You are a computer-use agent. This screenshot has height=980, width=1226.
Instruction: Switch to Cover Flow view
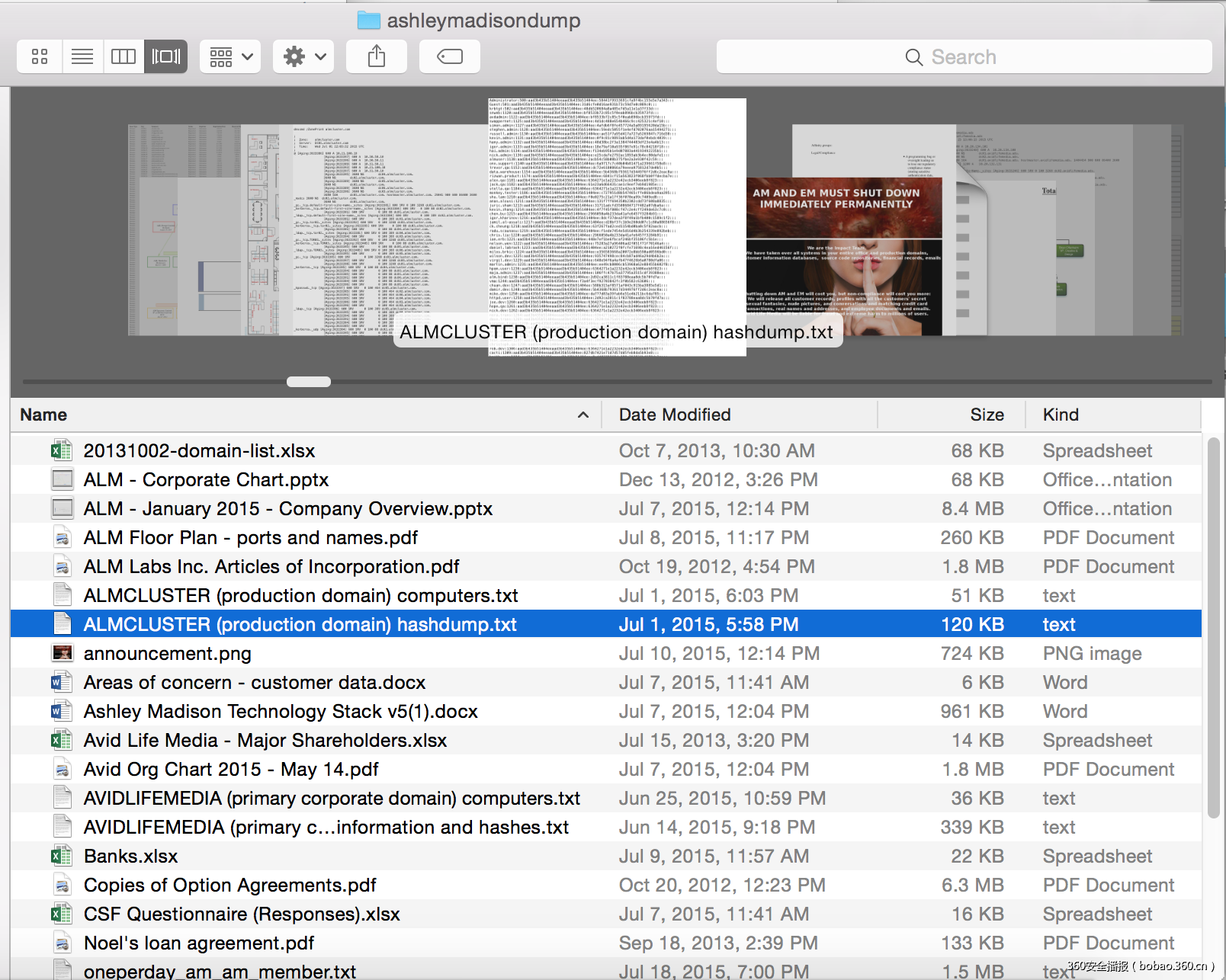pos(166,56)
